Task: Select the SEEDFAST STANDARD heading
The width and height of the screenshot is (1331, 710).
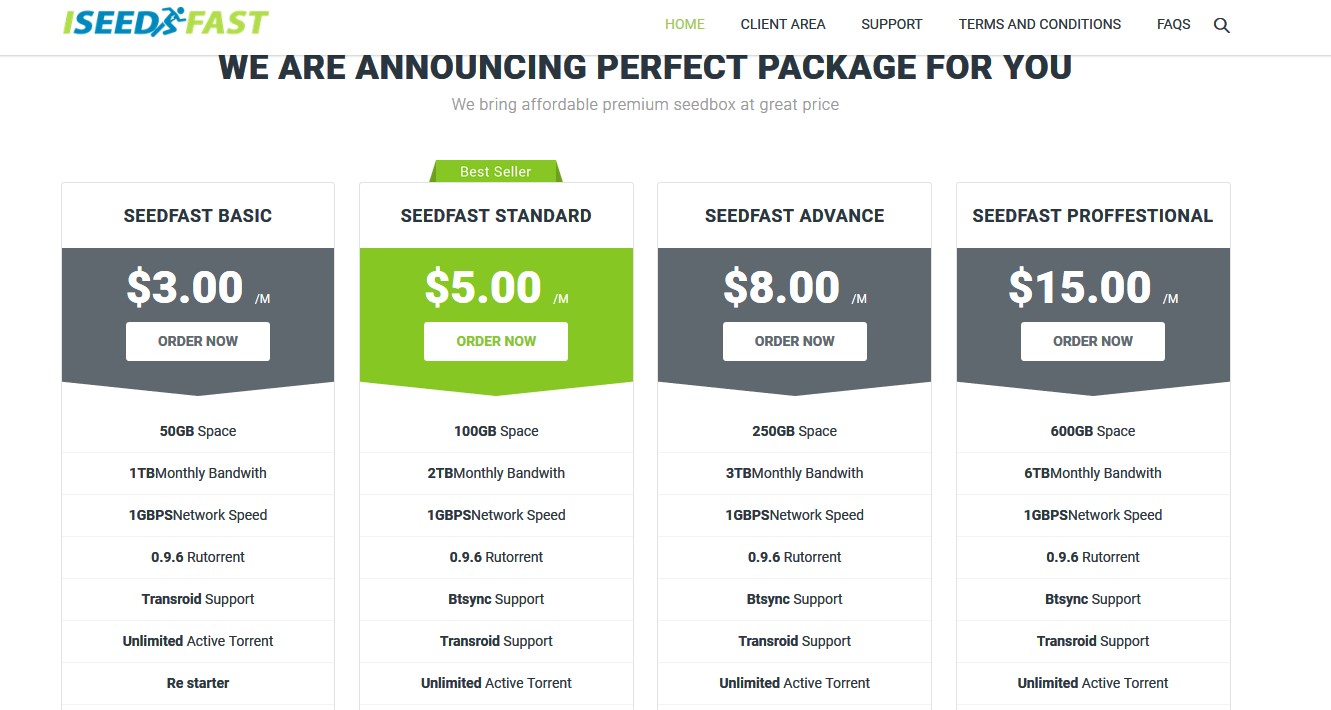Action: coord(496,216)
